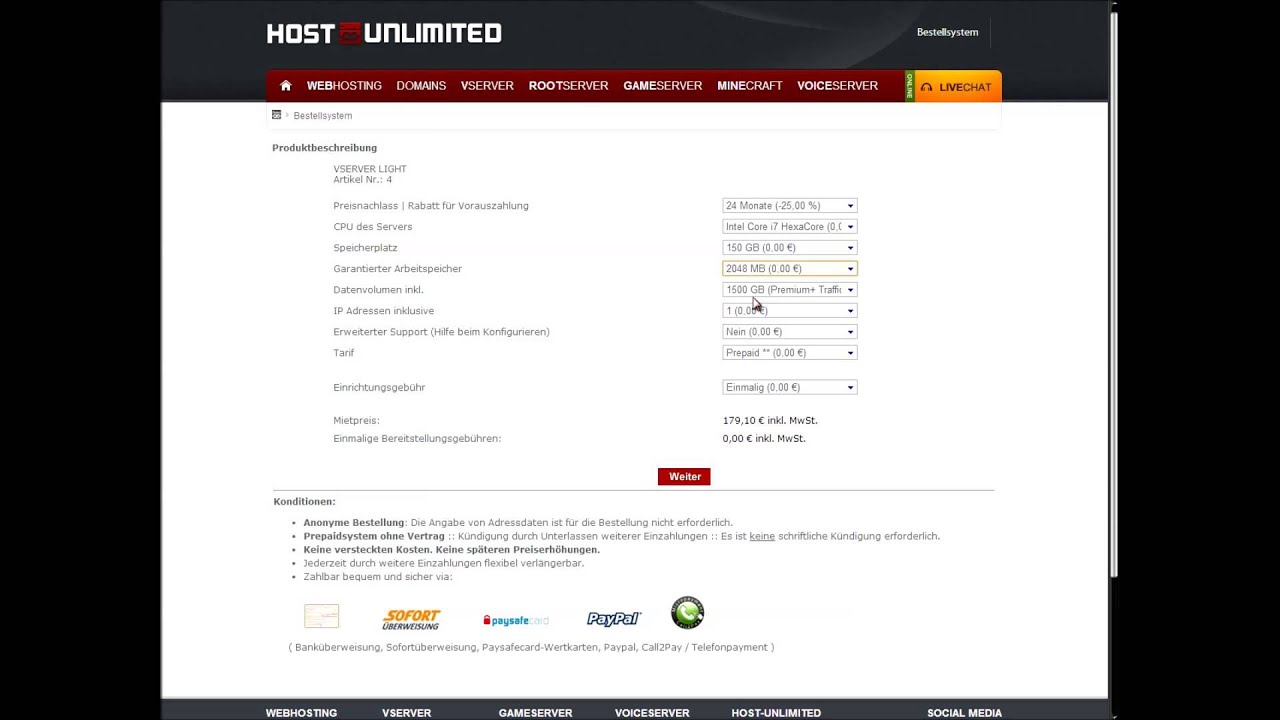Click the Sofort Überweisung payment logo
Image resolution: width=1280 pixels, height=720 pixels.
tap(411, 619)
